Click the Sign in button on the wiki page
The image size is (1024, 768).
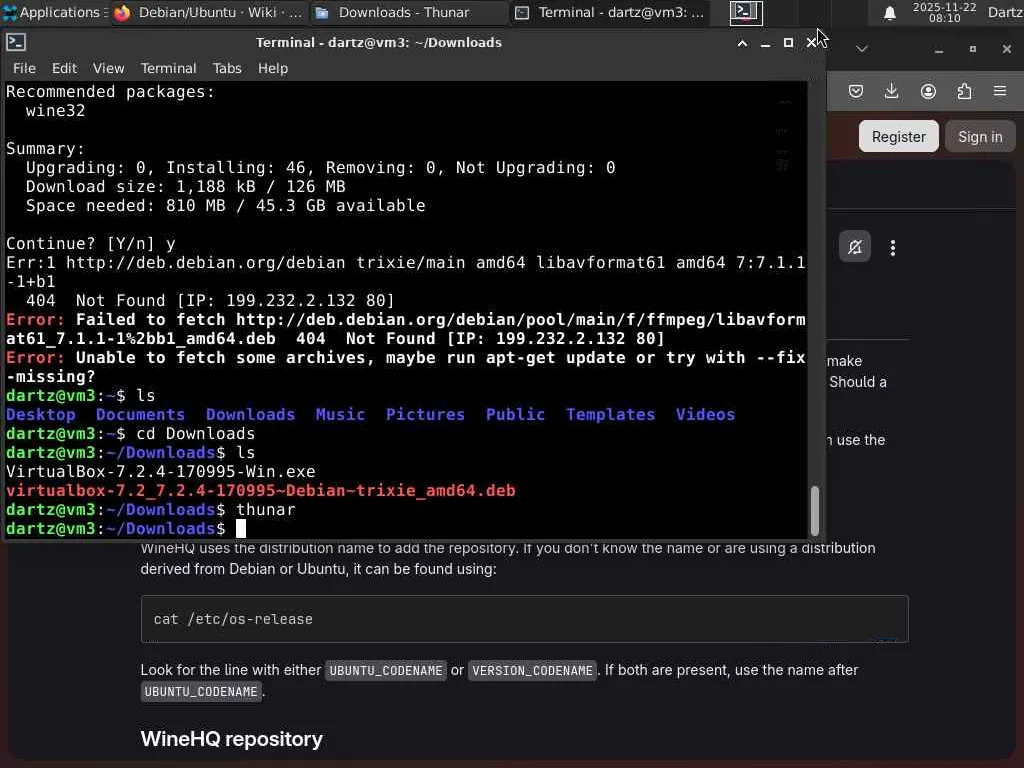tap(980, 136)
